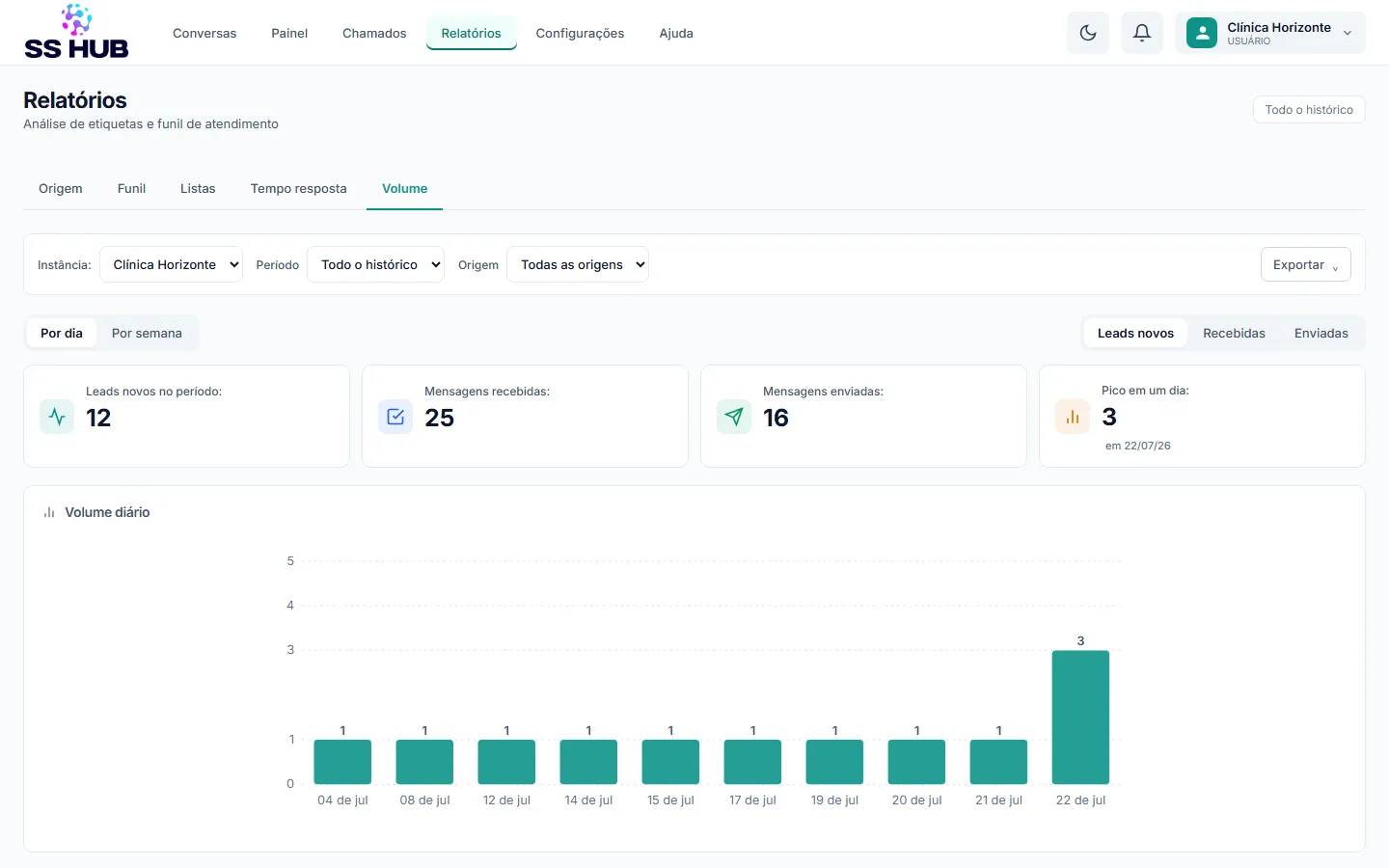This screenshot has width=1389, height=868.
Task: Click the pulse icon for Leads novos
Action: pos(57,417)
